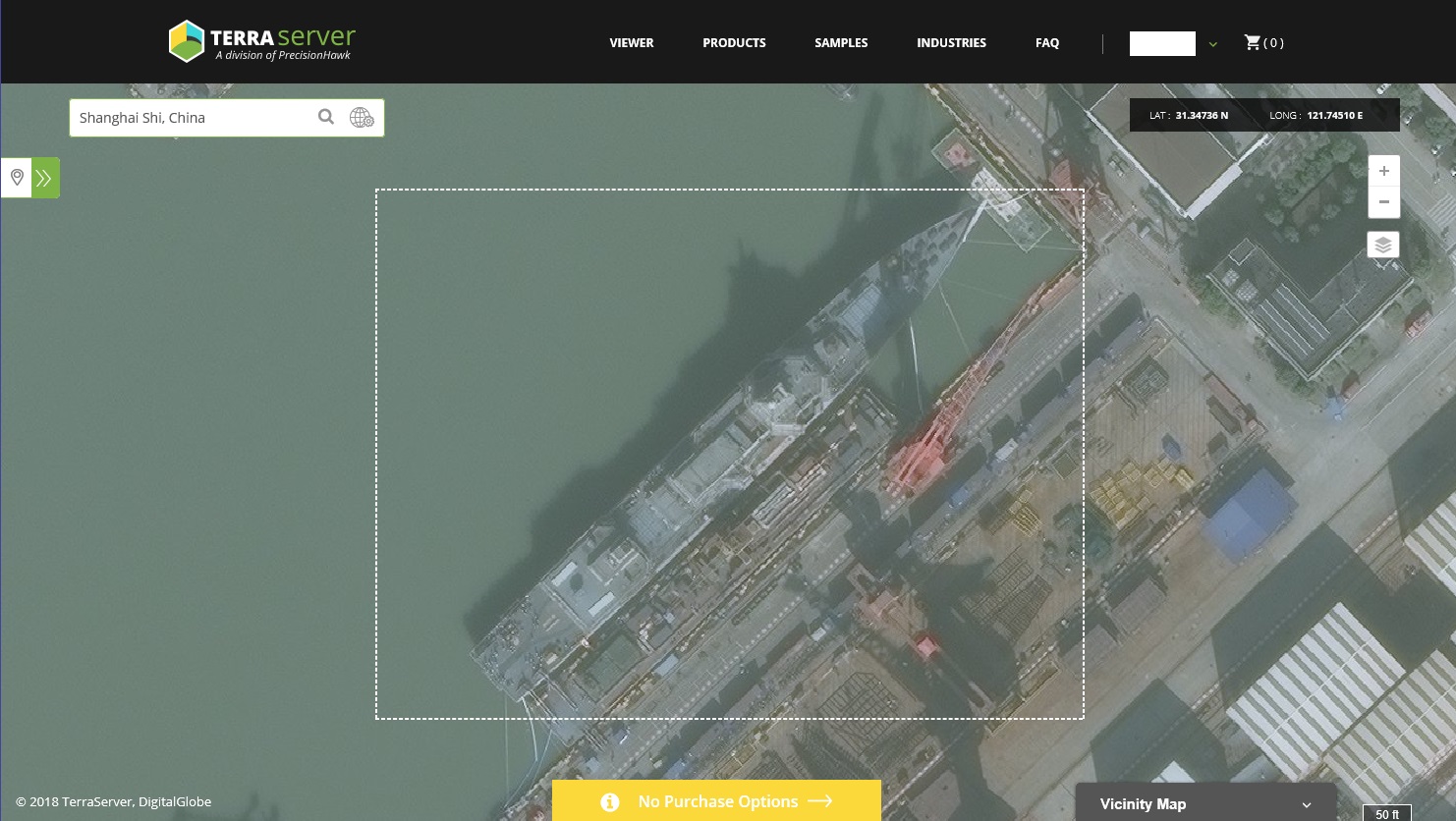Screen dimensions: 1456x821
Task: Open the shopping cart
Action: pyautogui.click(x=1263, y=42)
